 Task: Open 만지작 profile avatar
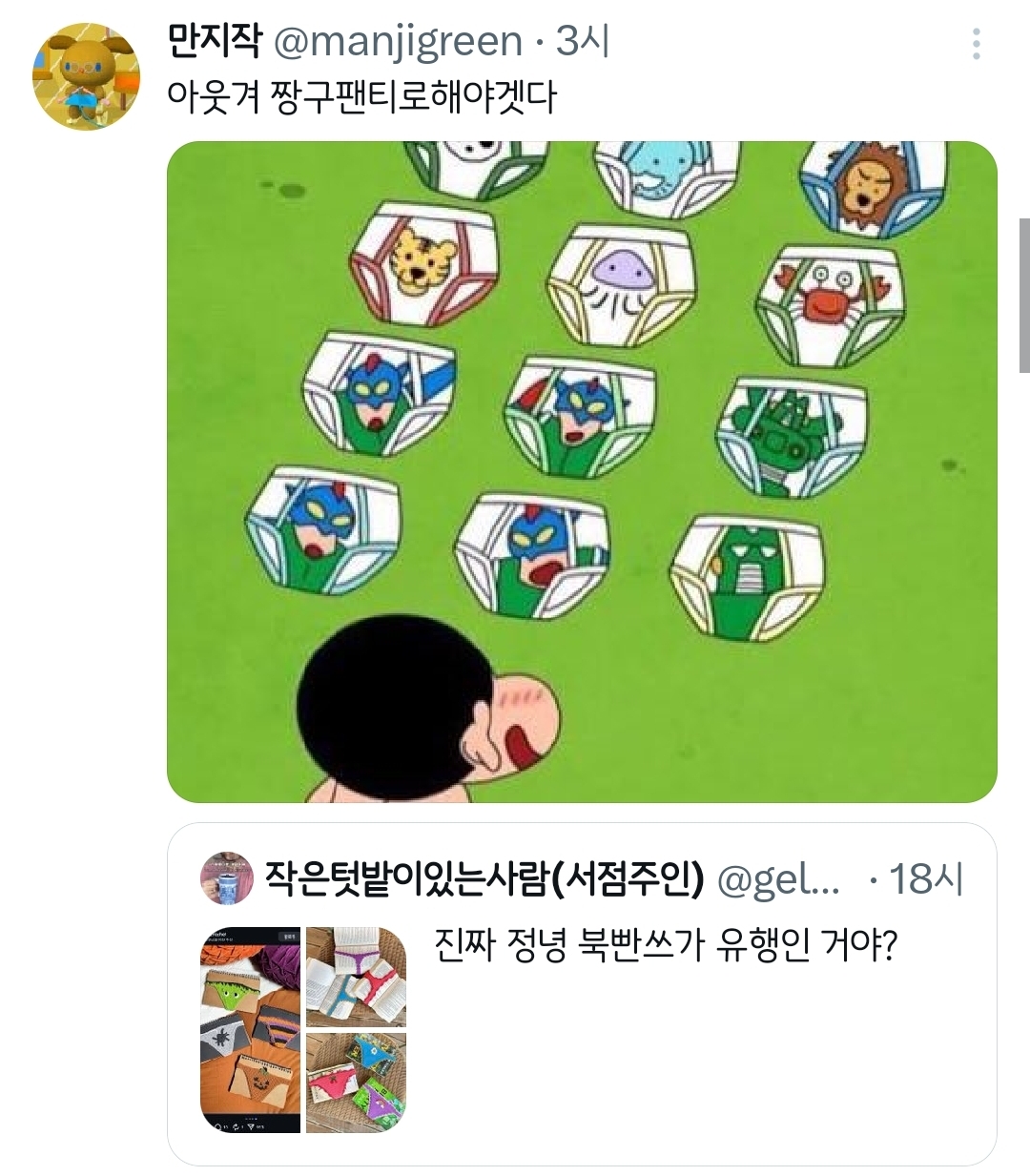pyautogui.click(x=86, y=77)
